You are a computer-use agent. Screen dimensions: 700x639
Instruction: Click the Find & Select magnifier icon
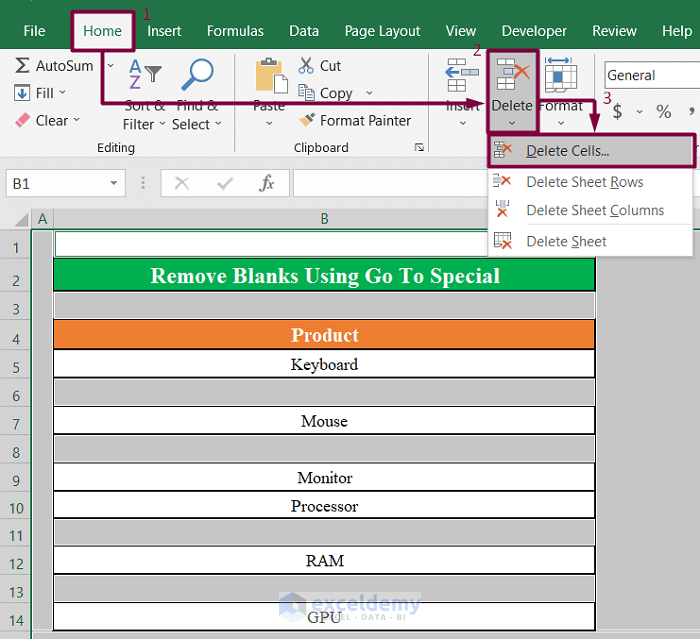tap(197, 74)
